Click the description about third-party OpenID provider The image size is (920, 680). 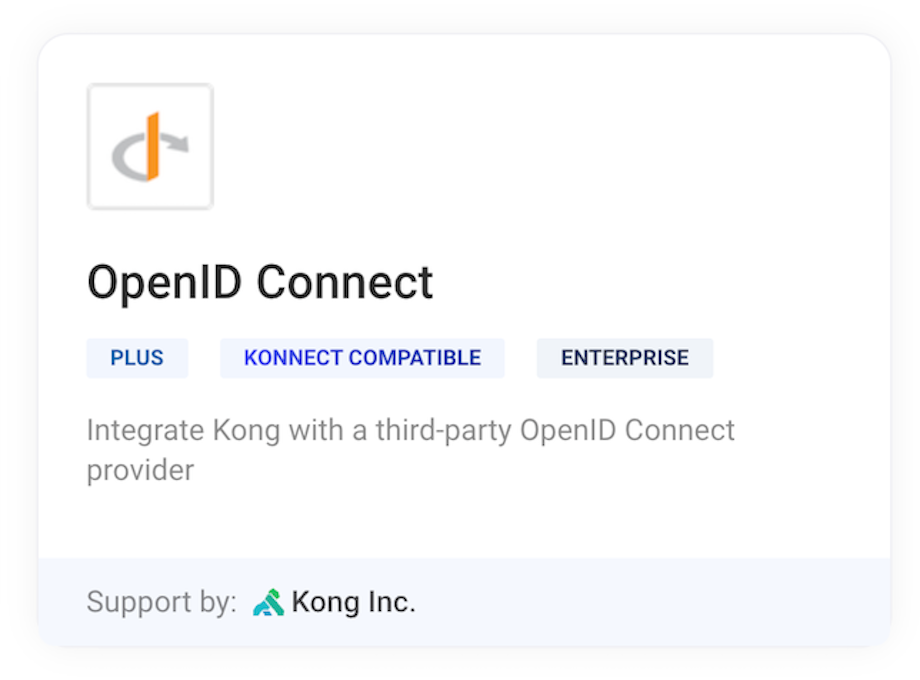411,450
